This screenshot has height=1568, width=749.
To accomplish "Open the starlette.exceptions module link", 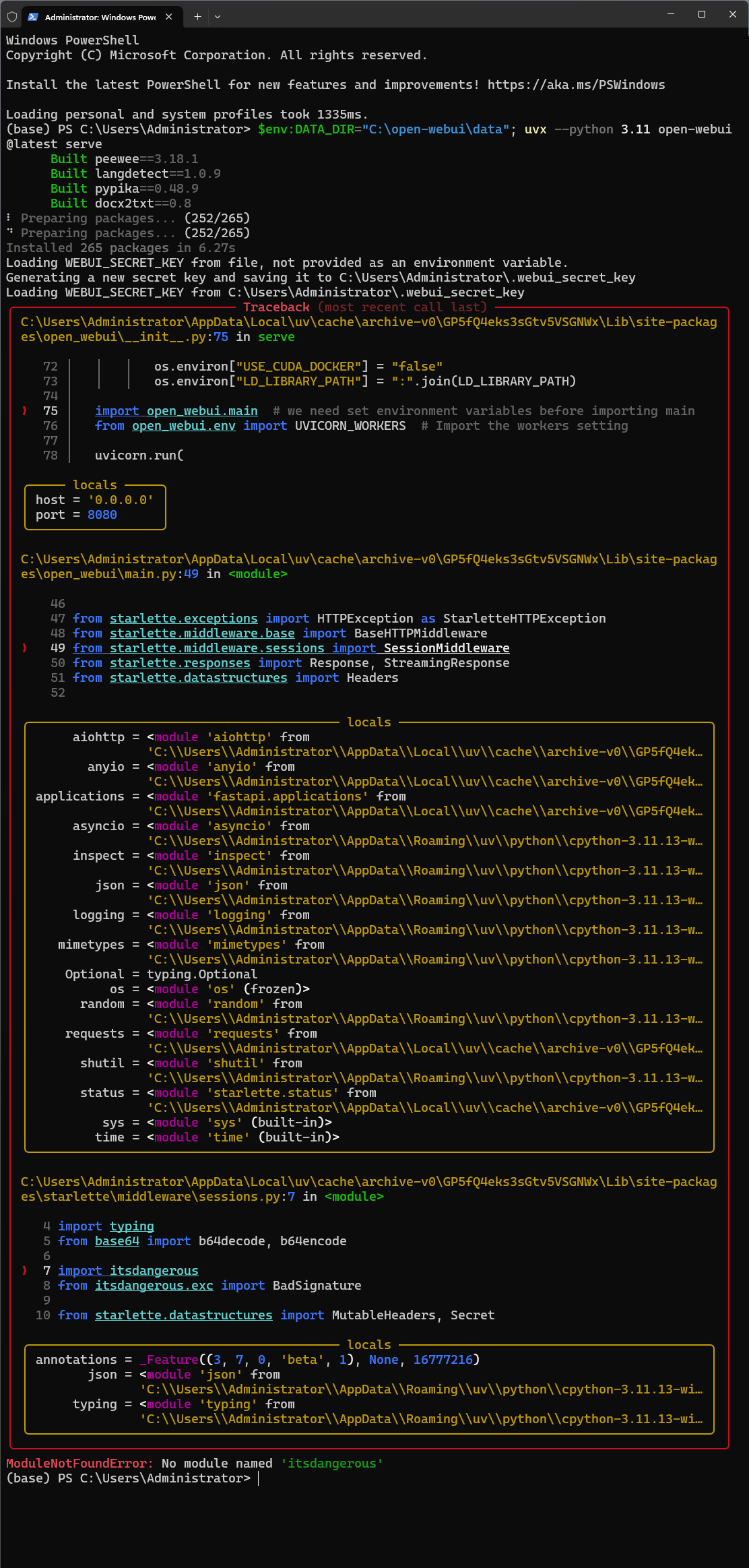I will (x=183, y=619).
